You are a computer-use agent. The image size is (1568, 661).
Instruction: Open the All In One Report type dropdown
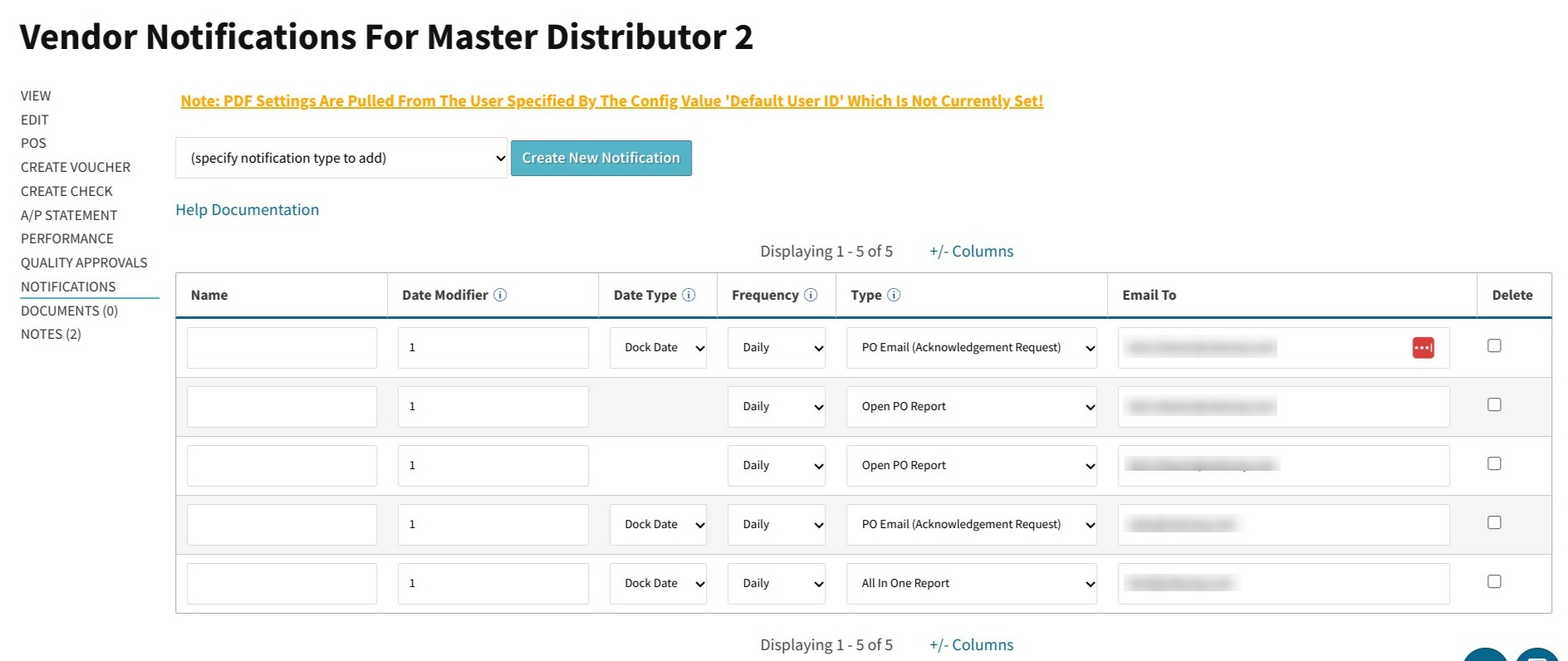tap(972, 584)
